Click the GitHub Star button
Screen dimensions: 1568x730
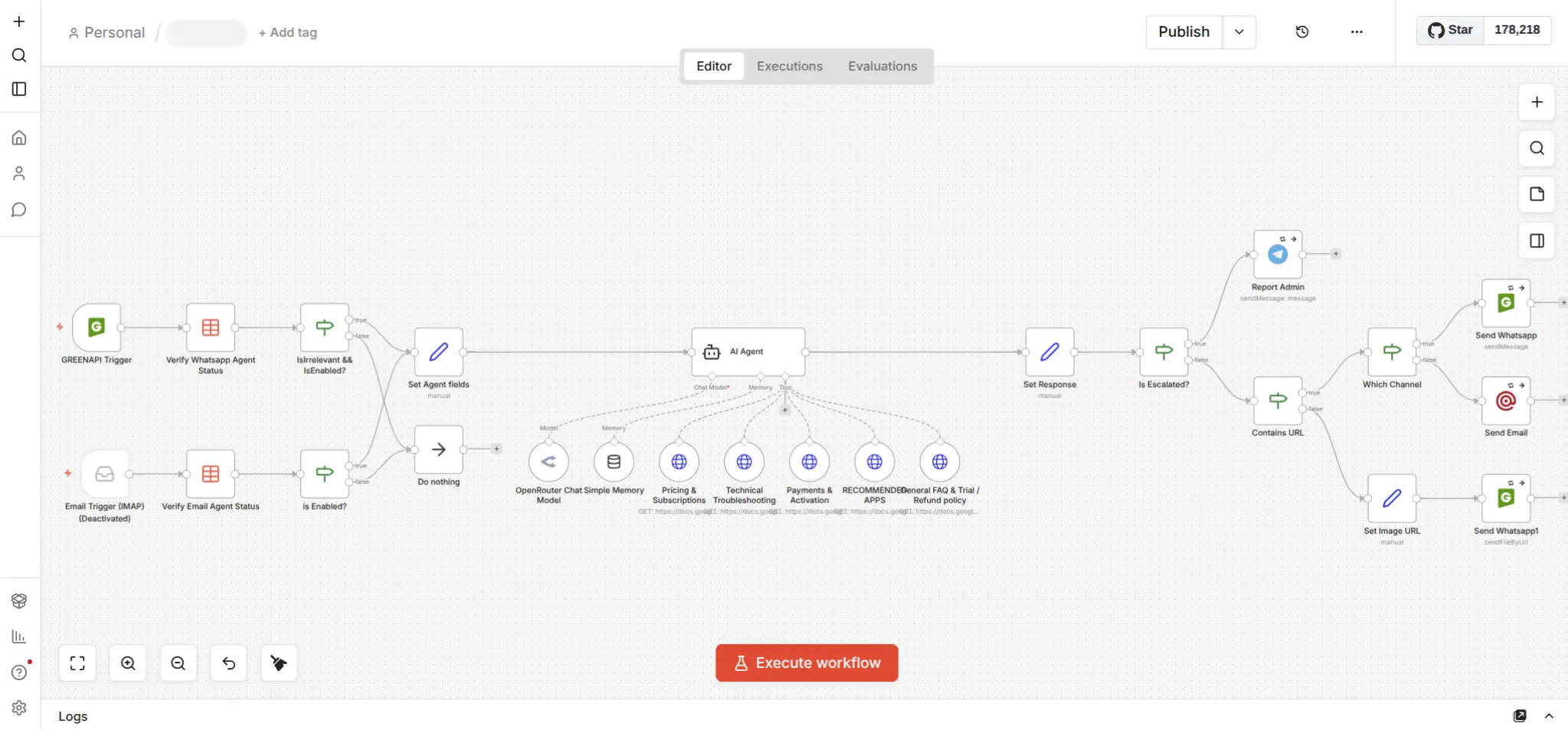[1450, 31]
